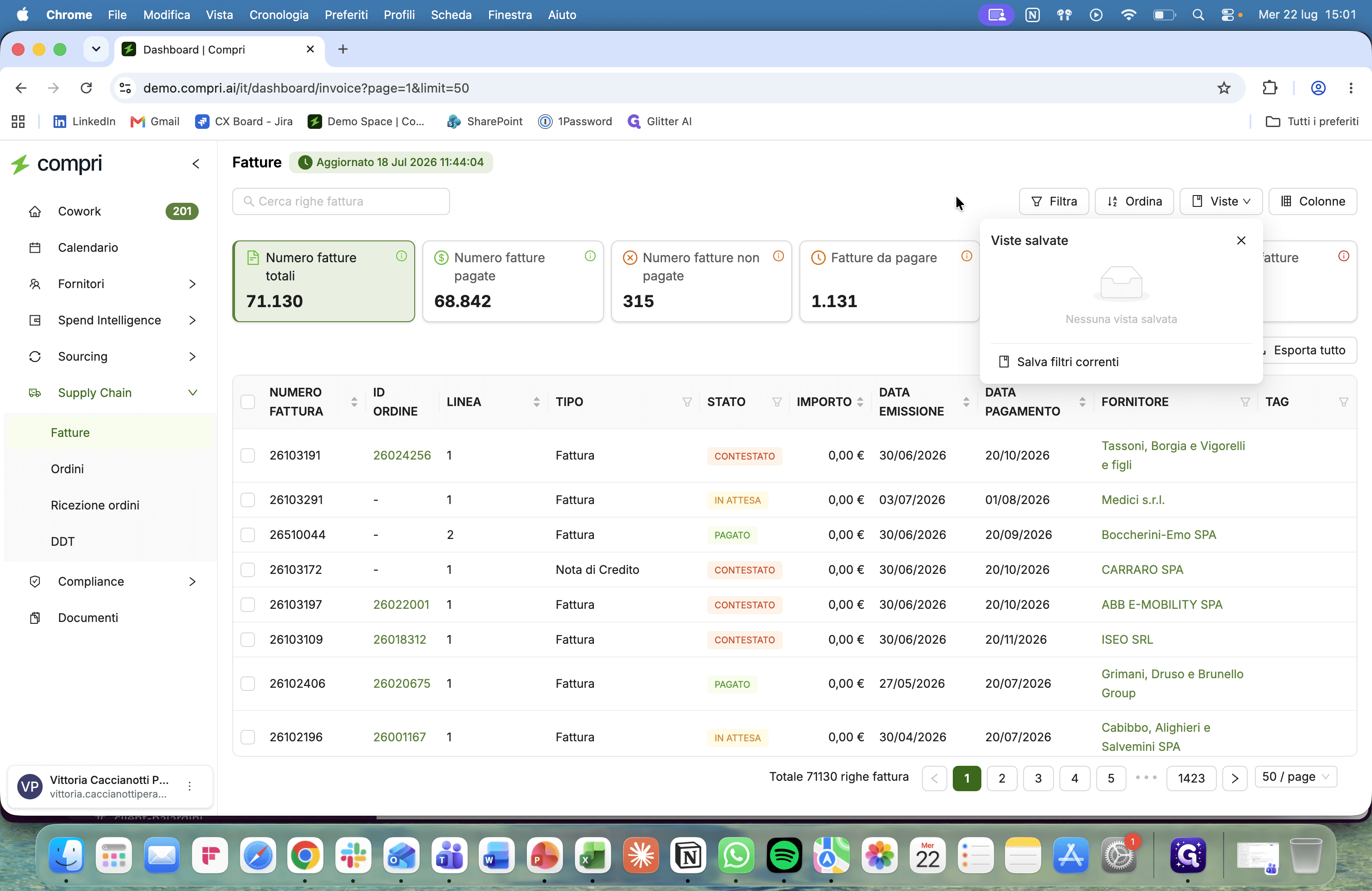Open the STATO column filter icon
The width and height of the screenshot is (1372, 891).
(x=776, y=402)
